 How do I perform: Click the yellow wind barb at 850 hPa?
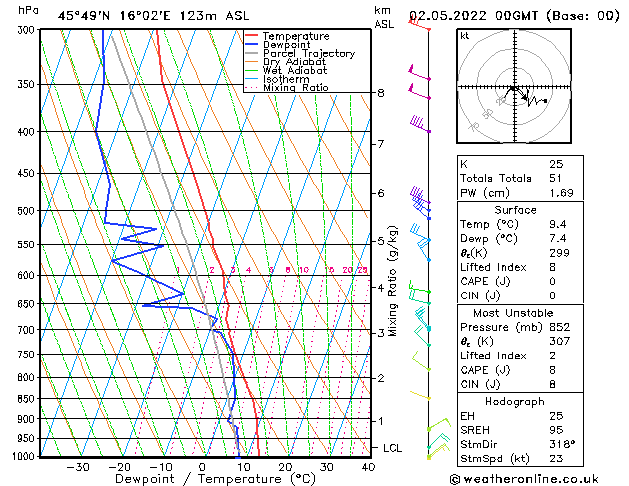420,395
